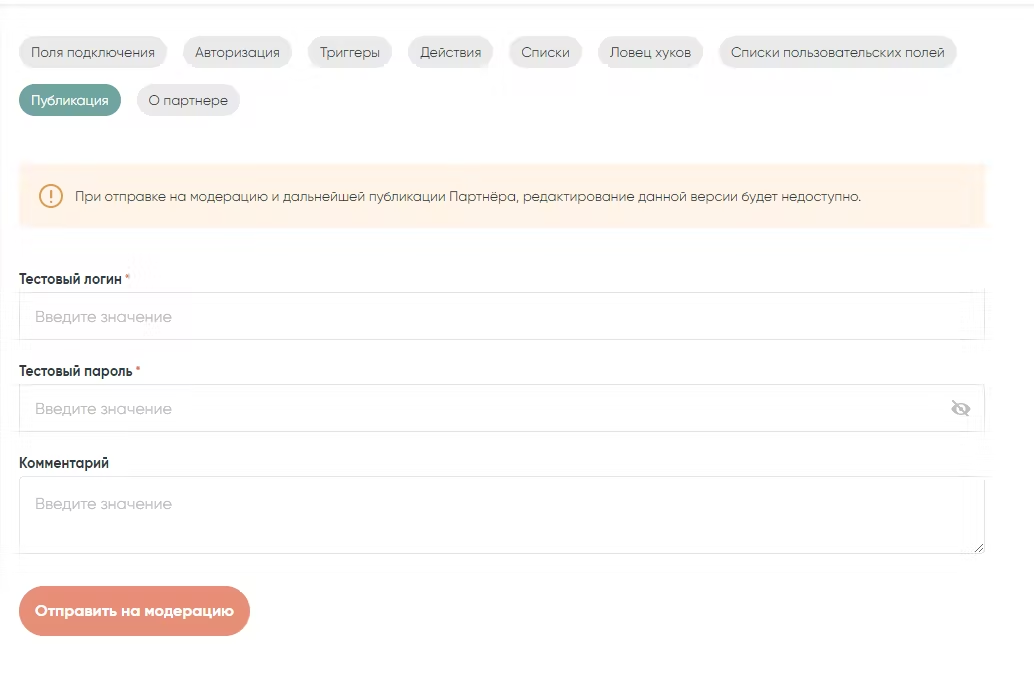Click the Комментарий field label
The height and width of the screenshot is (689, 1034).
64,463
